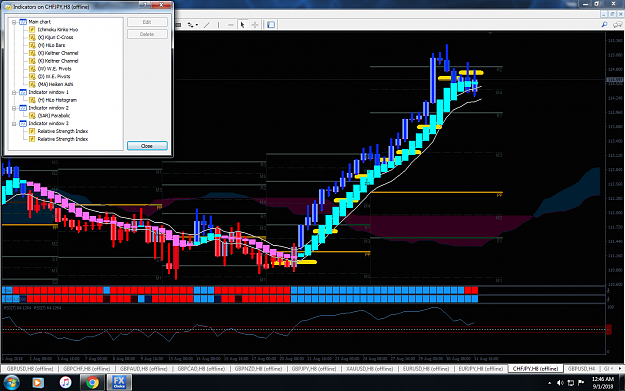Click the blue panel icon right of crosshair
625x391 pixels.
[x=271, y=25]
